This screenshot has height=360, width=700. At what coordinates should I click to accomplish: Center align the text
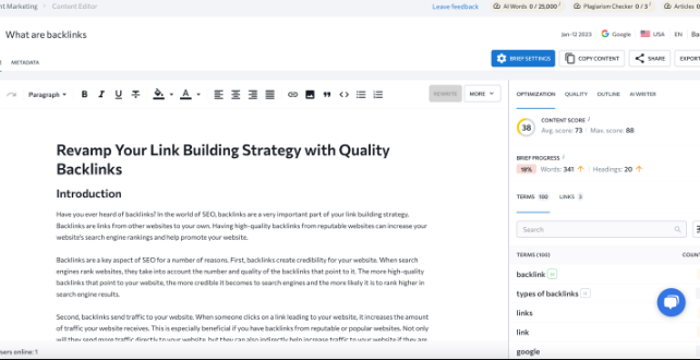(x=236, y=94)
